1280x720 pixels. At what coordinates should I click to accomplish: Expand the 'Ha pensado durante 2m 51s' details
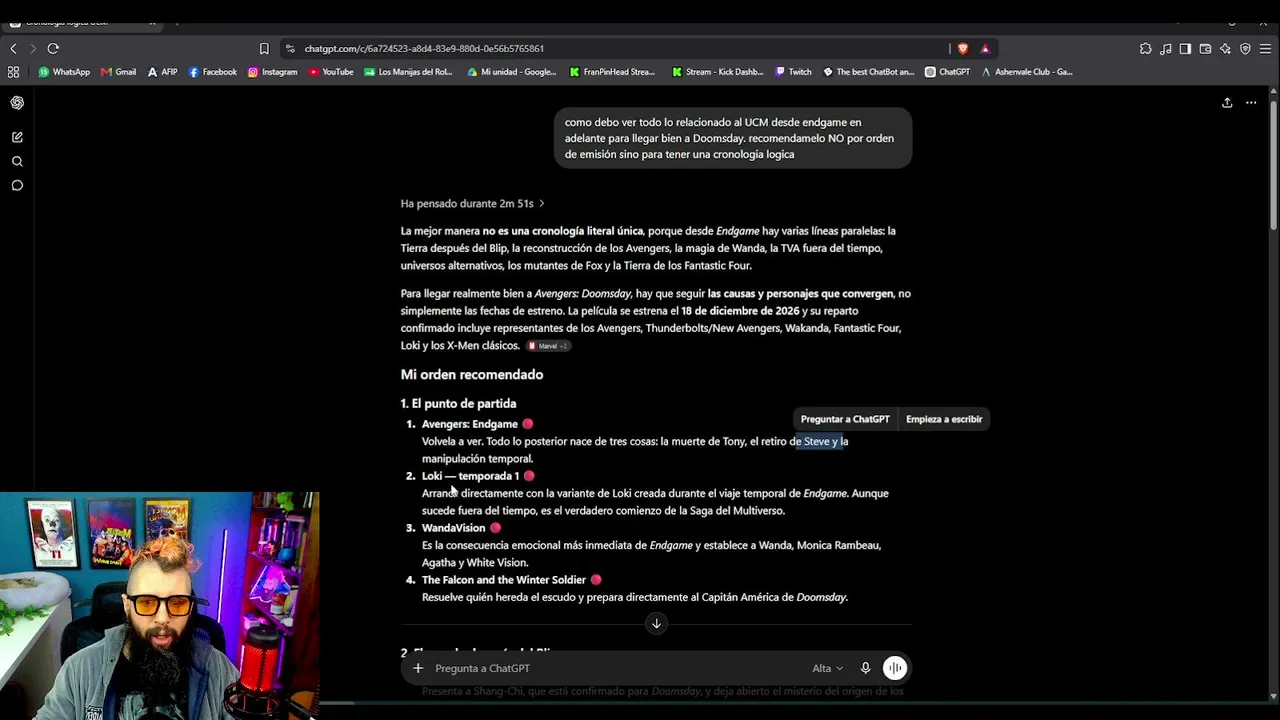coord(473,203)
